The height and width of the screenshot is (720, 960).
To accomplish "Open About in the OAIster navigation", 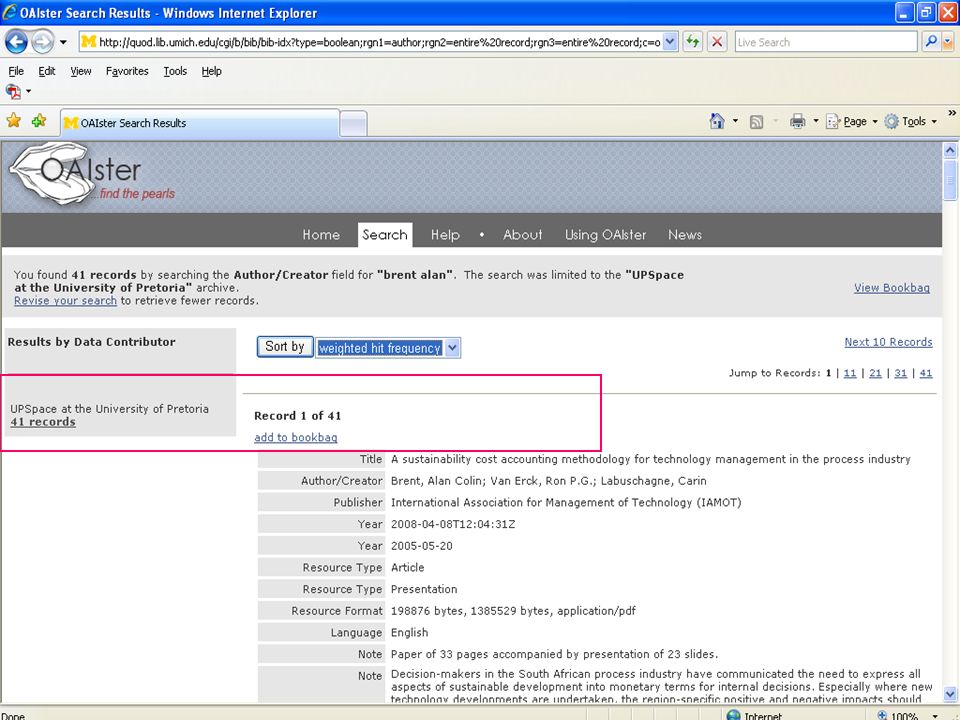I will coord(522,234).
